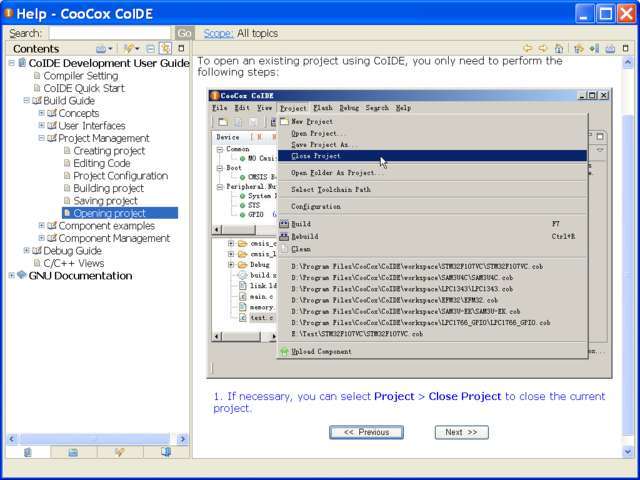Click the embedded CooCox CoIDE screenshot image
This screenshot has height=480, width=640.
(410, 233)
